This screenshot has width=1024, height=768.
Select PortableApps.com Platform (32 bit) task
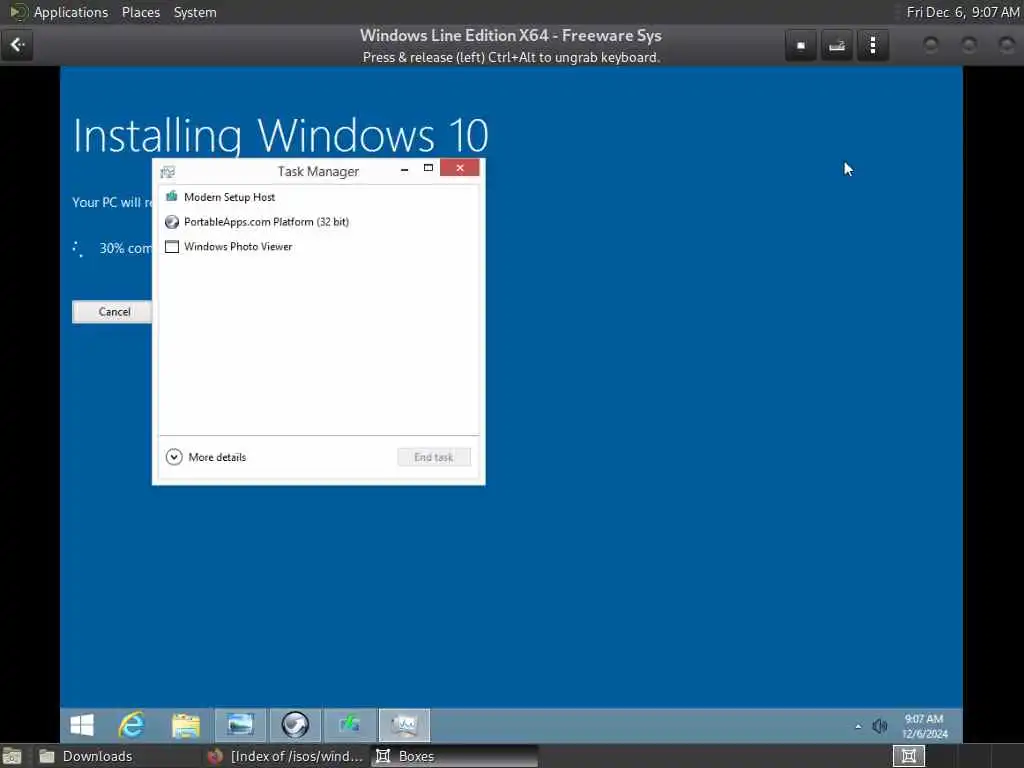click(x=319, y=222)
